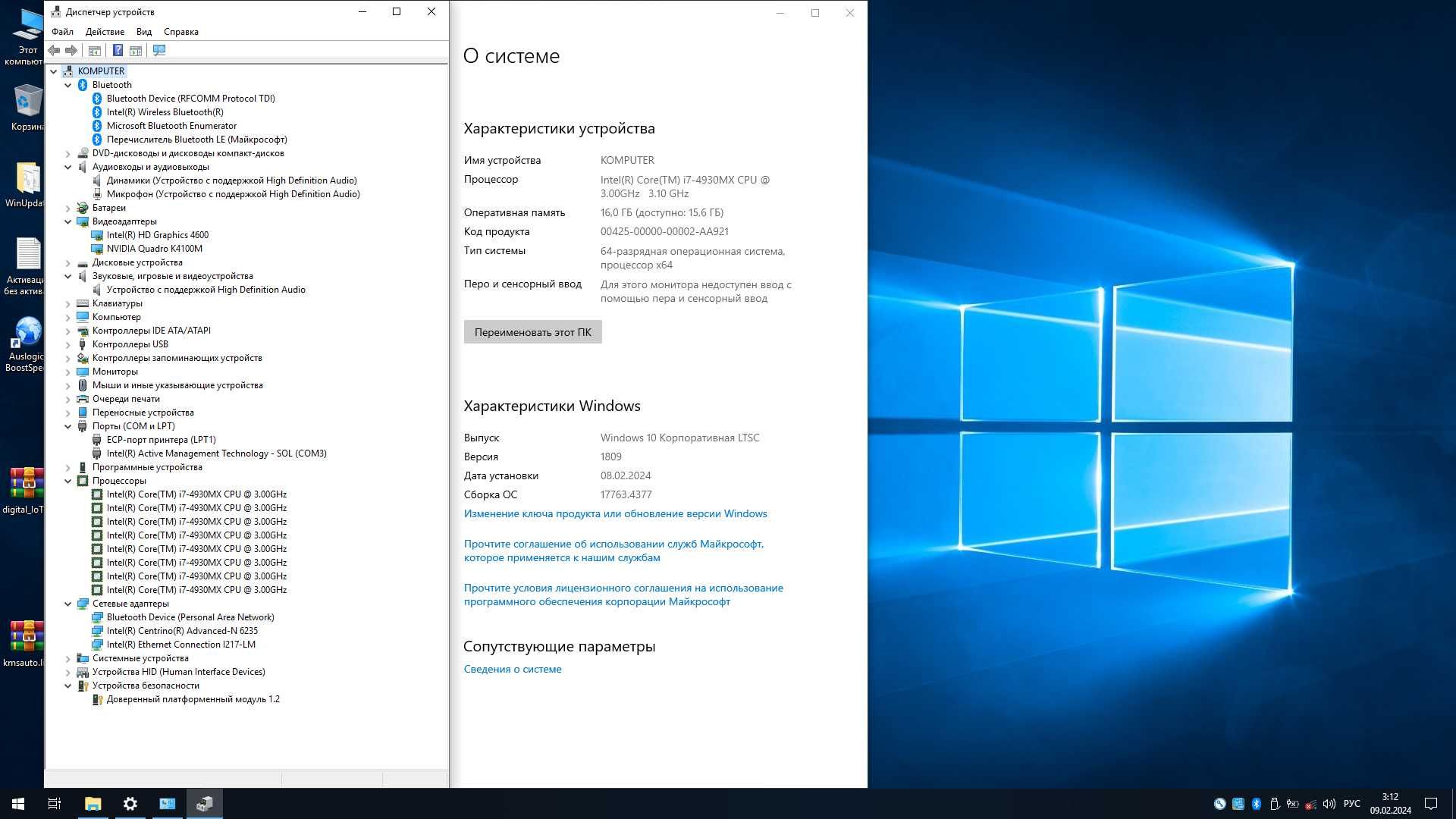
Task: Open the blue Help question-mark toolbar icon
Action: (118, 50)
